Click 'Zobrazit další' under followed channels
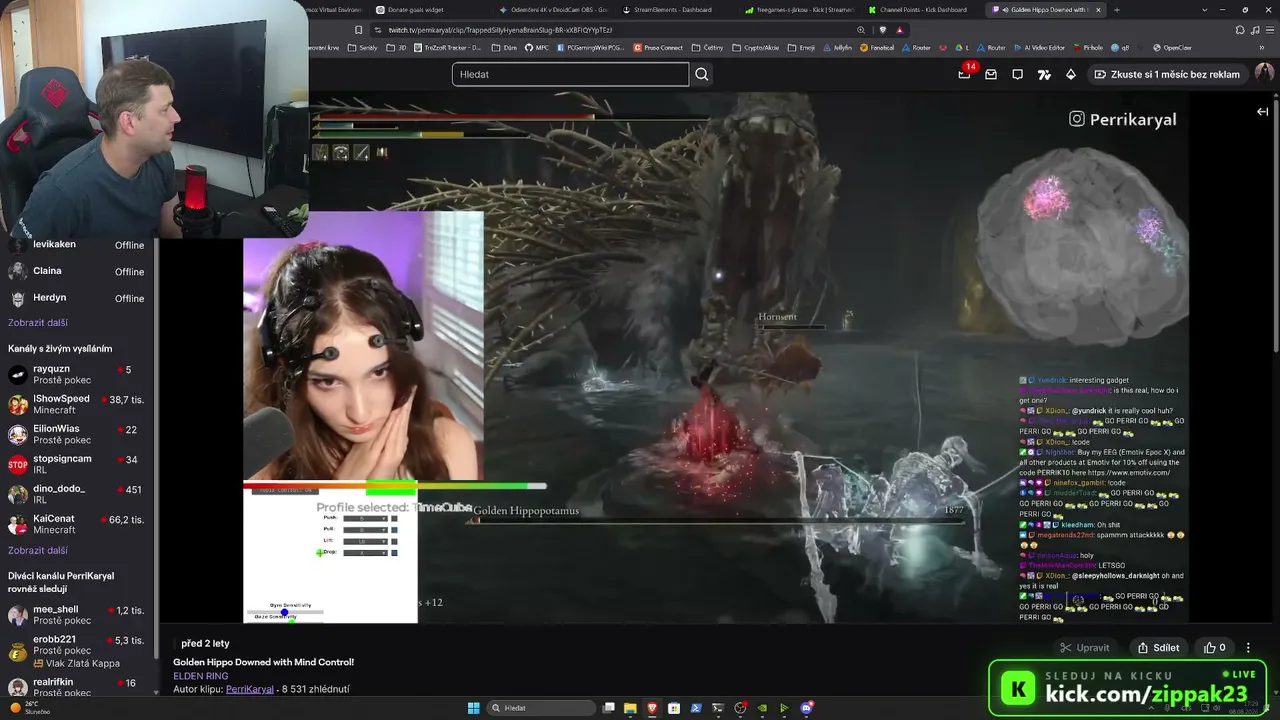 click(38, 323)
